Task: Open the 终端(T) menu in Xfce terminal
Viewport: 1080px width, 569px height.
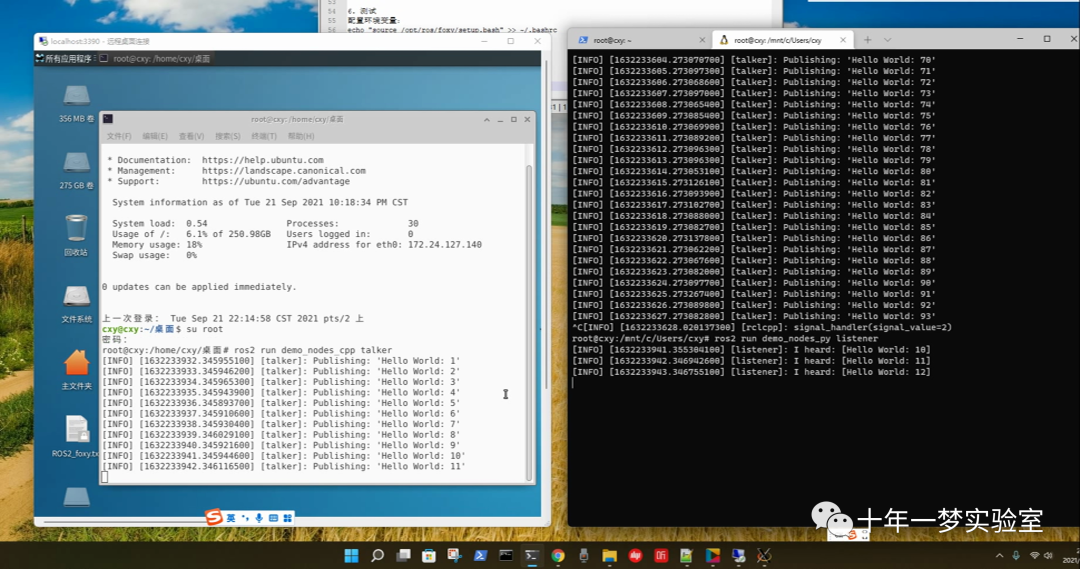Action: 264,136
